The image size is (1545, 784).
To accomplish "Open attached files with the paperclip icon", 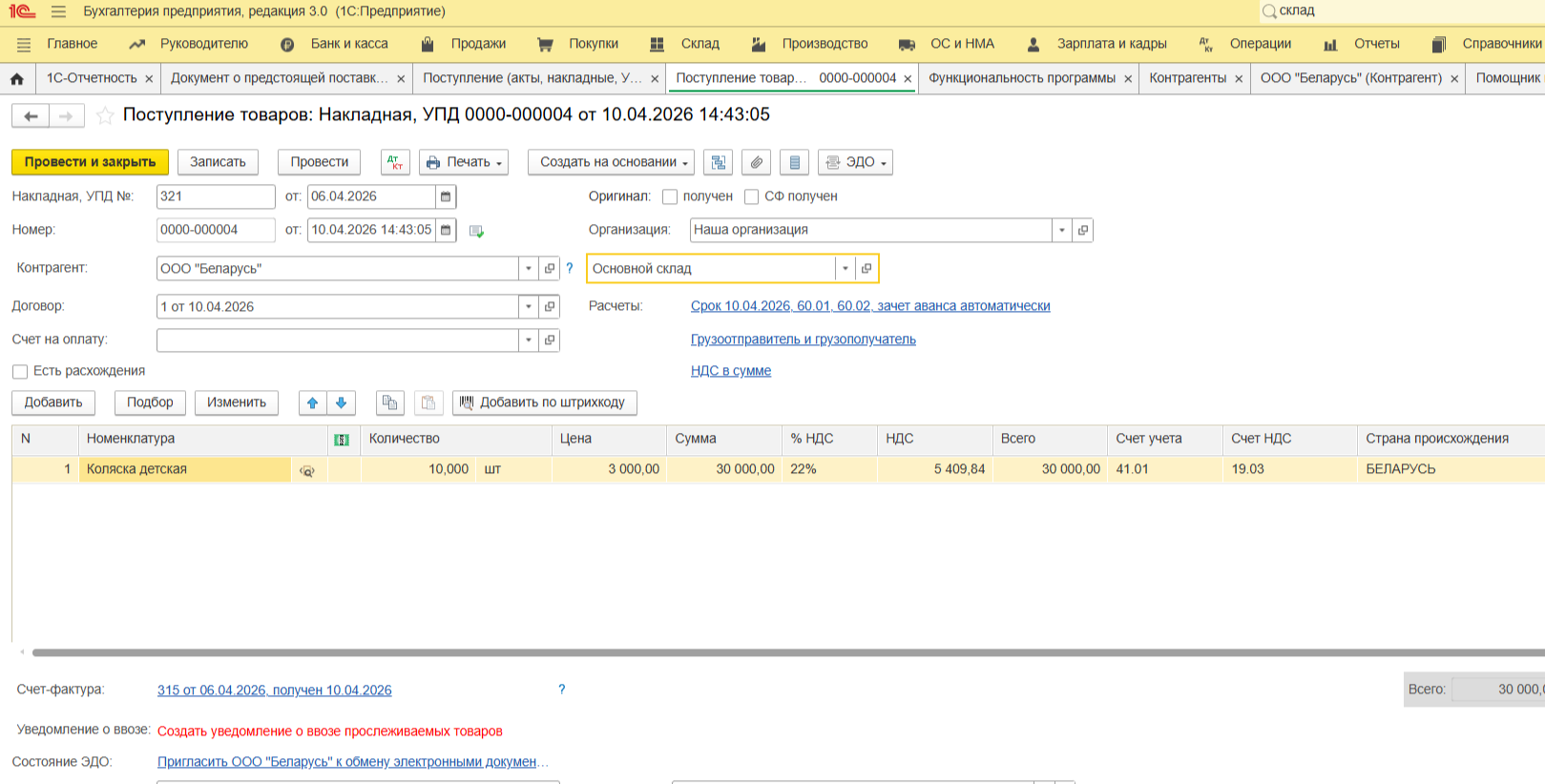I will tap(756, 162).
